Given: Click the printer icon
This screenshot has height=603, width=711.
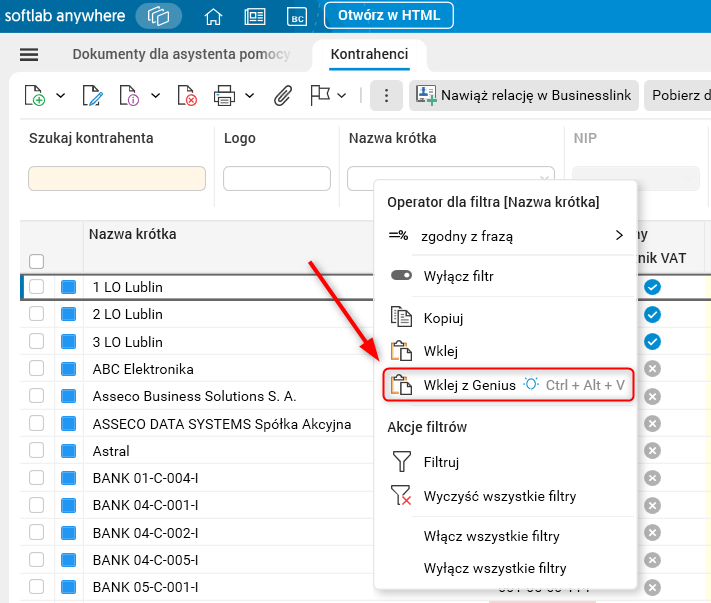Looking at the screenshot, I should click(x=224, y=96).
